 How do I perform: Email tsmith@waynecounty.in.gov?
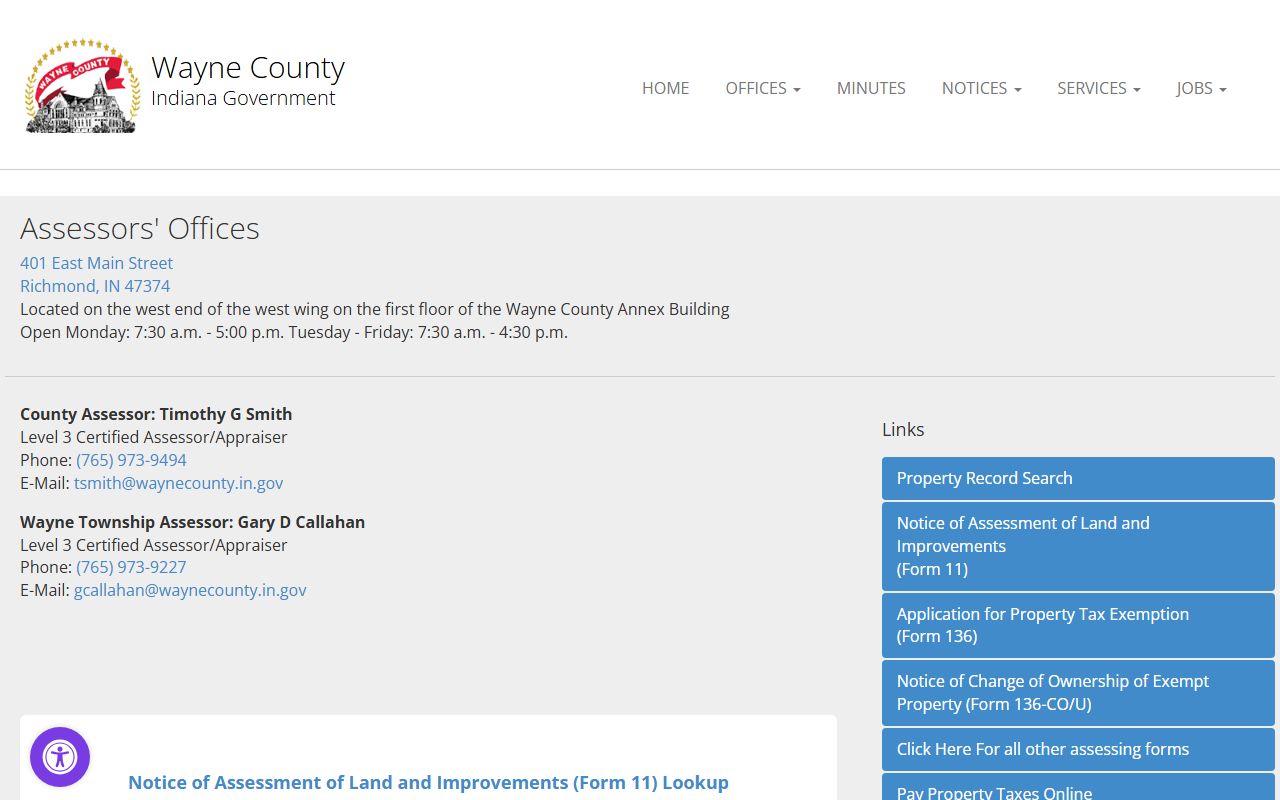tap(178, 483)
